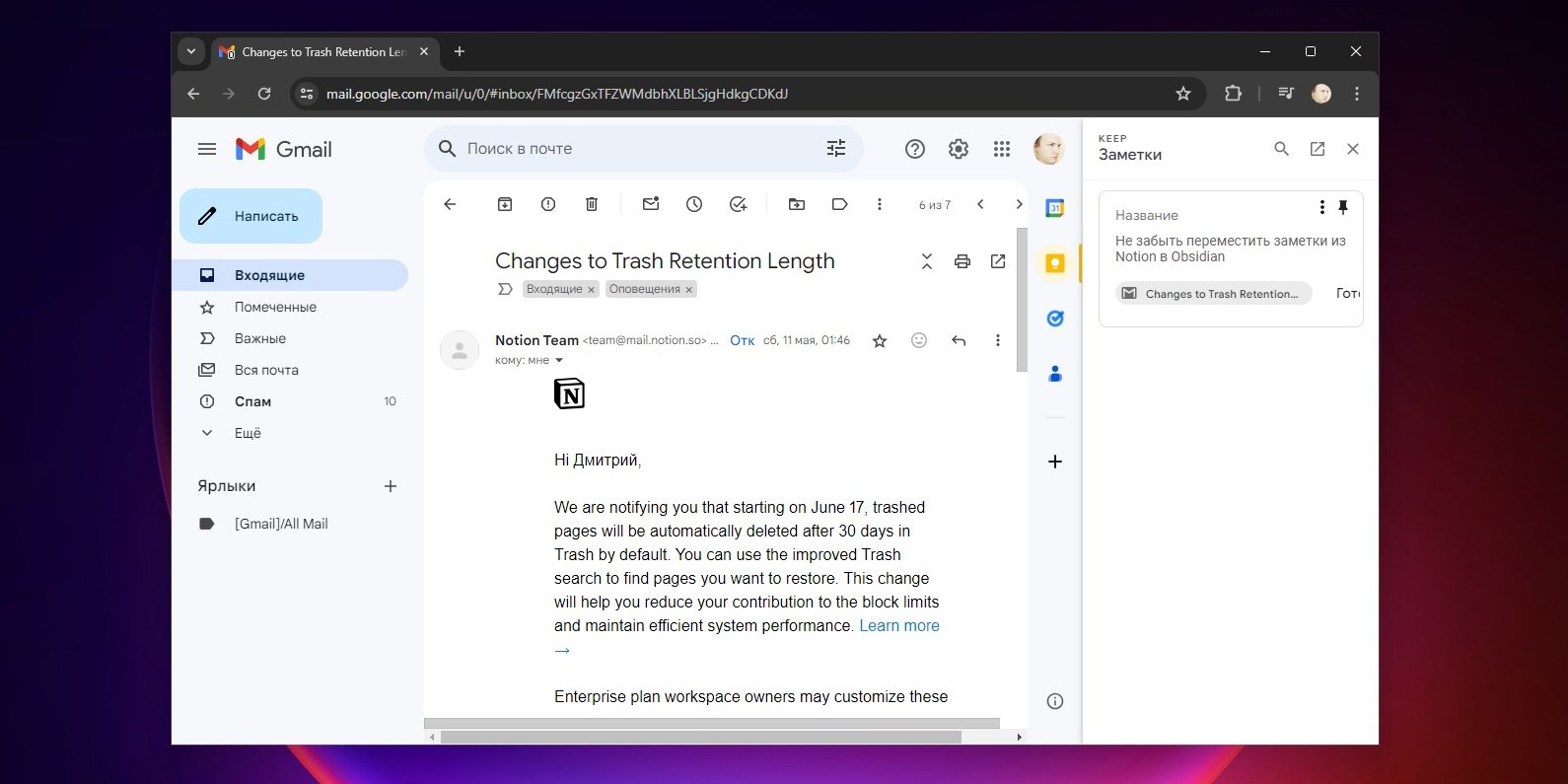Screen dimensions: 1568x784
Task: Snooze this email
Action: (x=694, y=204)
